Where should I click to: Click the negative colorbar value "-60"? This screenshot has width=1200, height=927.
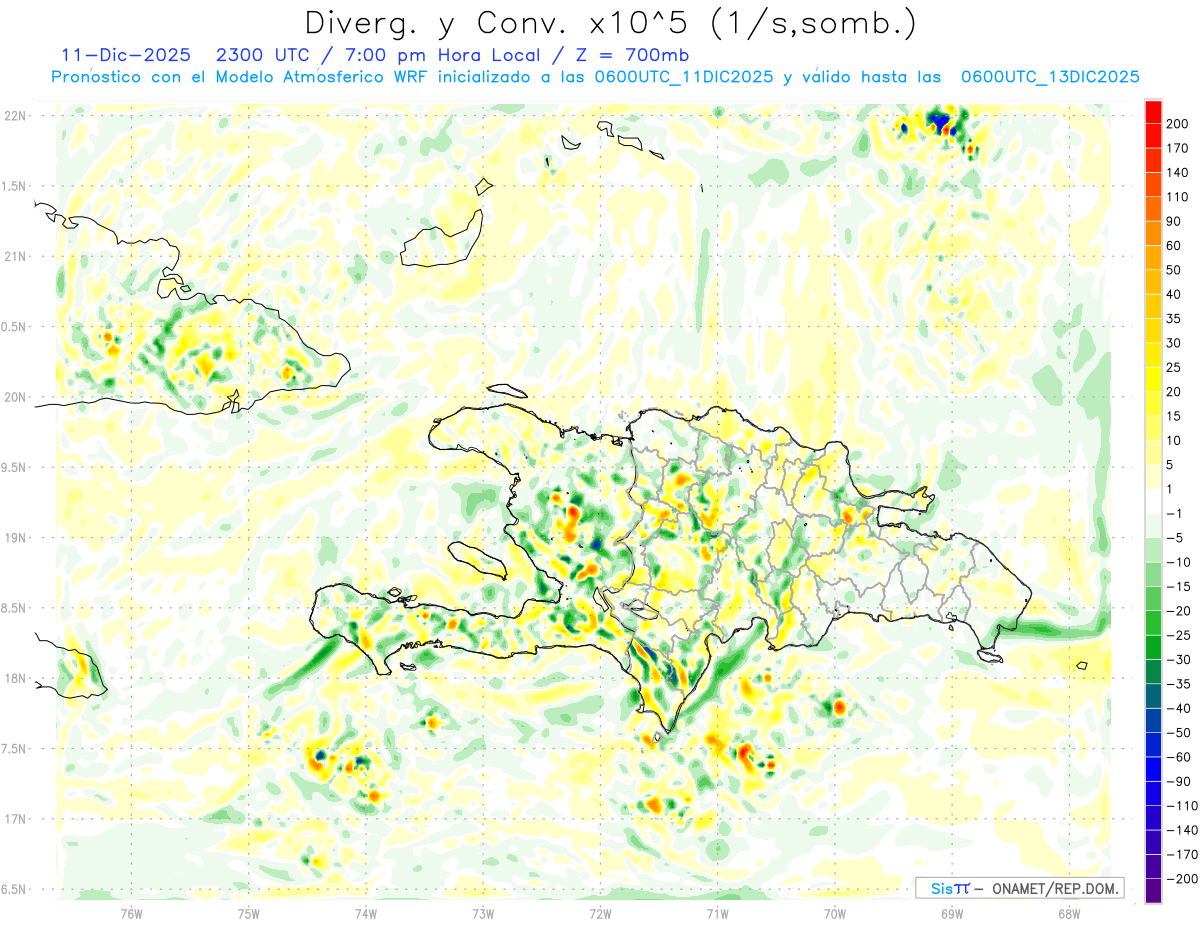(x=1179, y=757)
